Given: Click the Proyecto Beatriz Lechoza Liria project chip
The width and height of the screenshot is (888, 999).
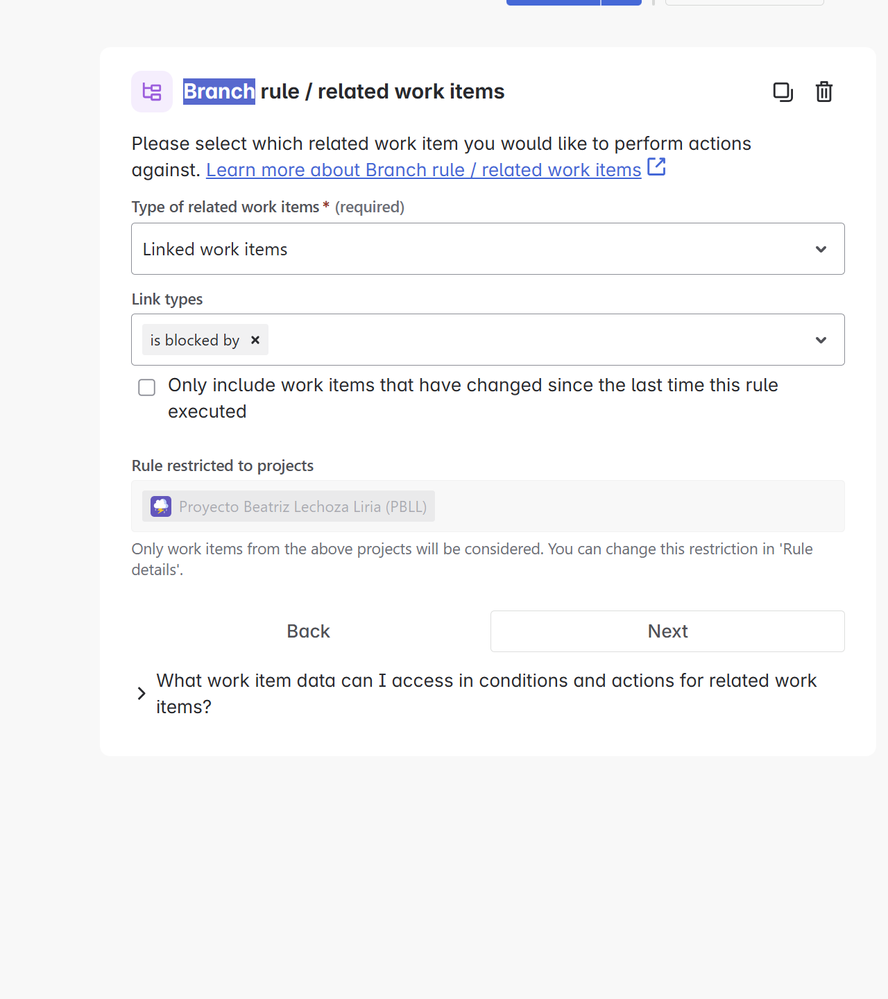Looking at the screenshot, I should [289, 507].
